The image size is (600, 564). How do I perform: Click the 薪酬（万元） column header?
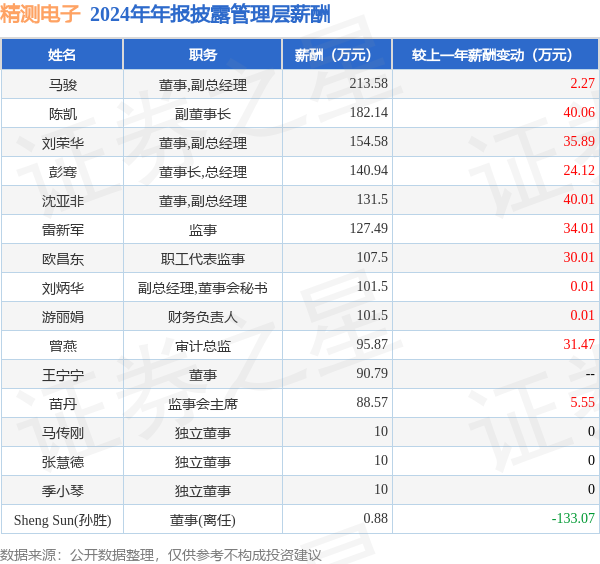(x=337, y=55)
